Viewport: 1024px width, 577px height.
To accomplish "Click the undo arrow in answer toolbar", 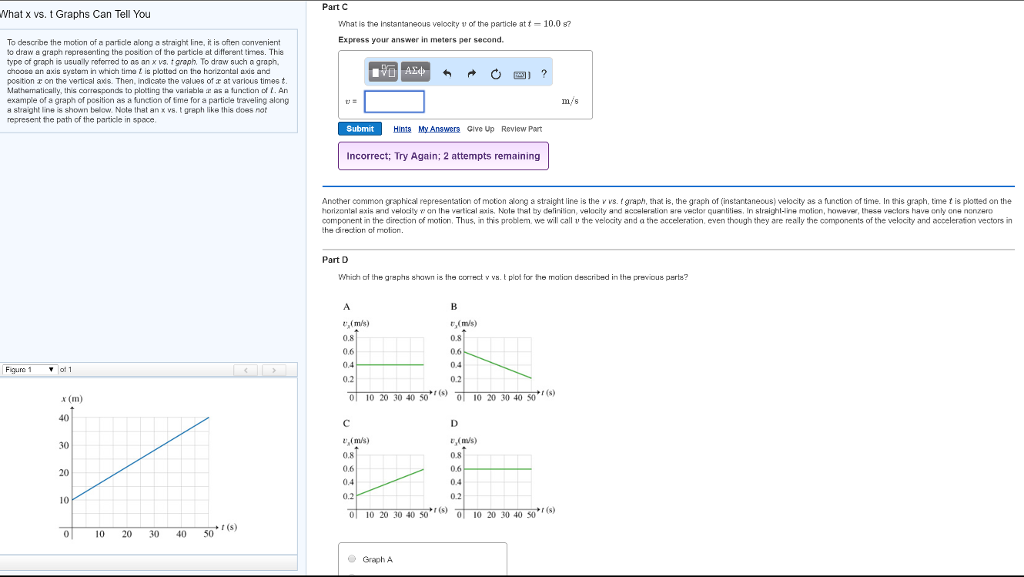I will coord(447,73).
